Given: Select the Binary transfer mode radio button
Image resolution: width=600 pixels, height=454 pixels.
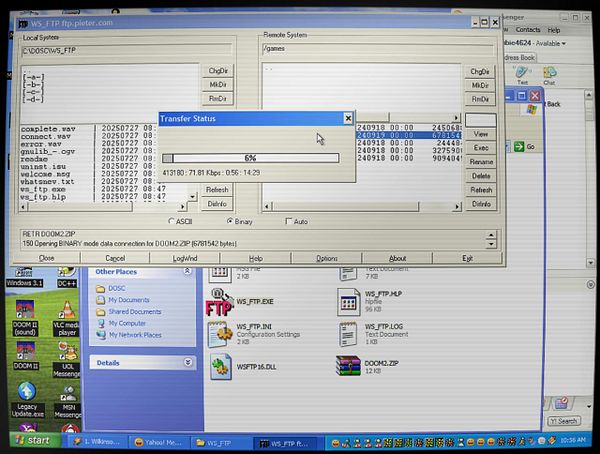Looking at the screenshot, I should 230,221.
